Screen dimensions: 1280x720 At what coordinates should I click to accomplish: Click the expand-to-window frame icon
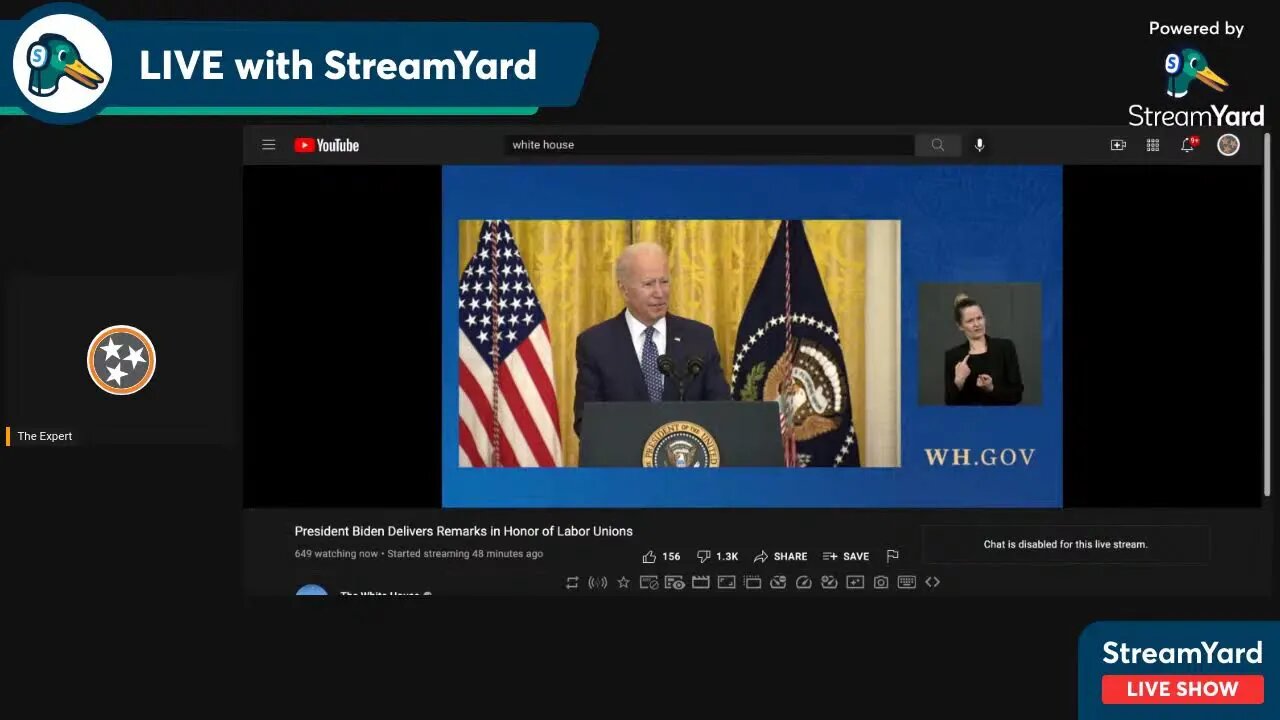tap(727, 582)
